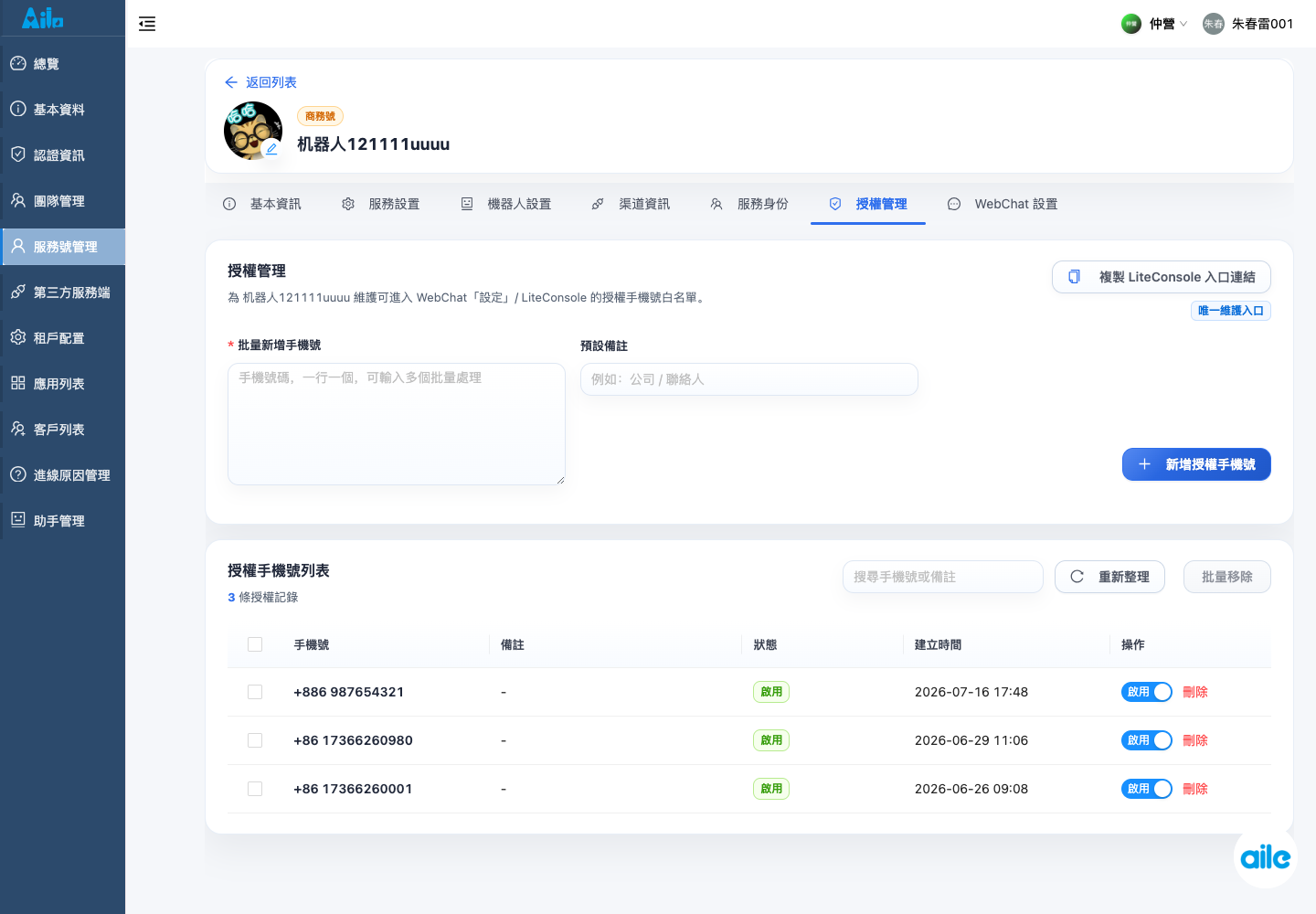
Task: Click 複製 LiteConsole 入口連結 button
Action: tap(1162, 277)
